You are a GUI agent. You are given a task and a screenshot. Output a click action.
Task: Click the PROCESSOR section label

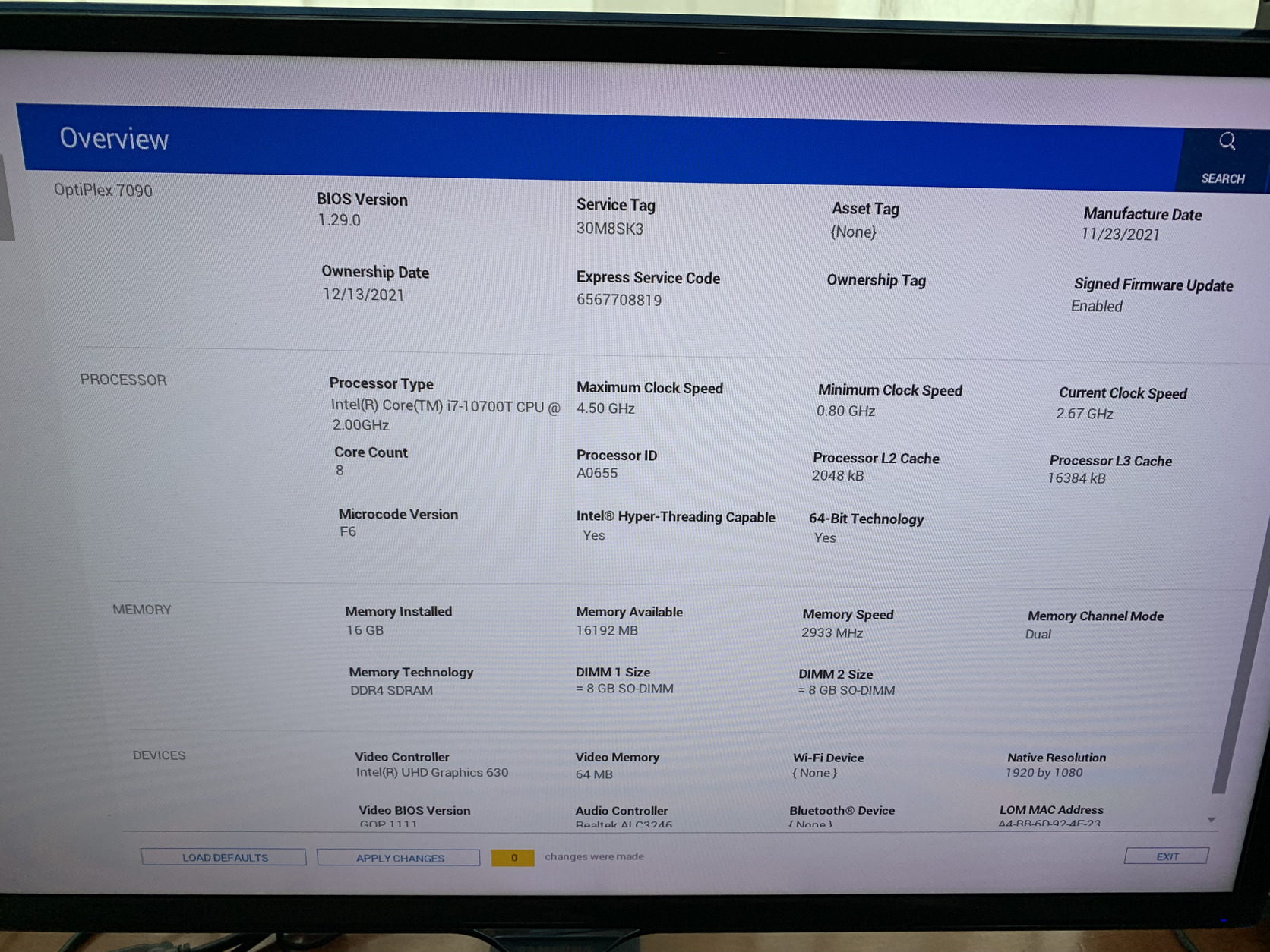click(x=123, y=380)
